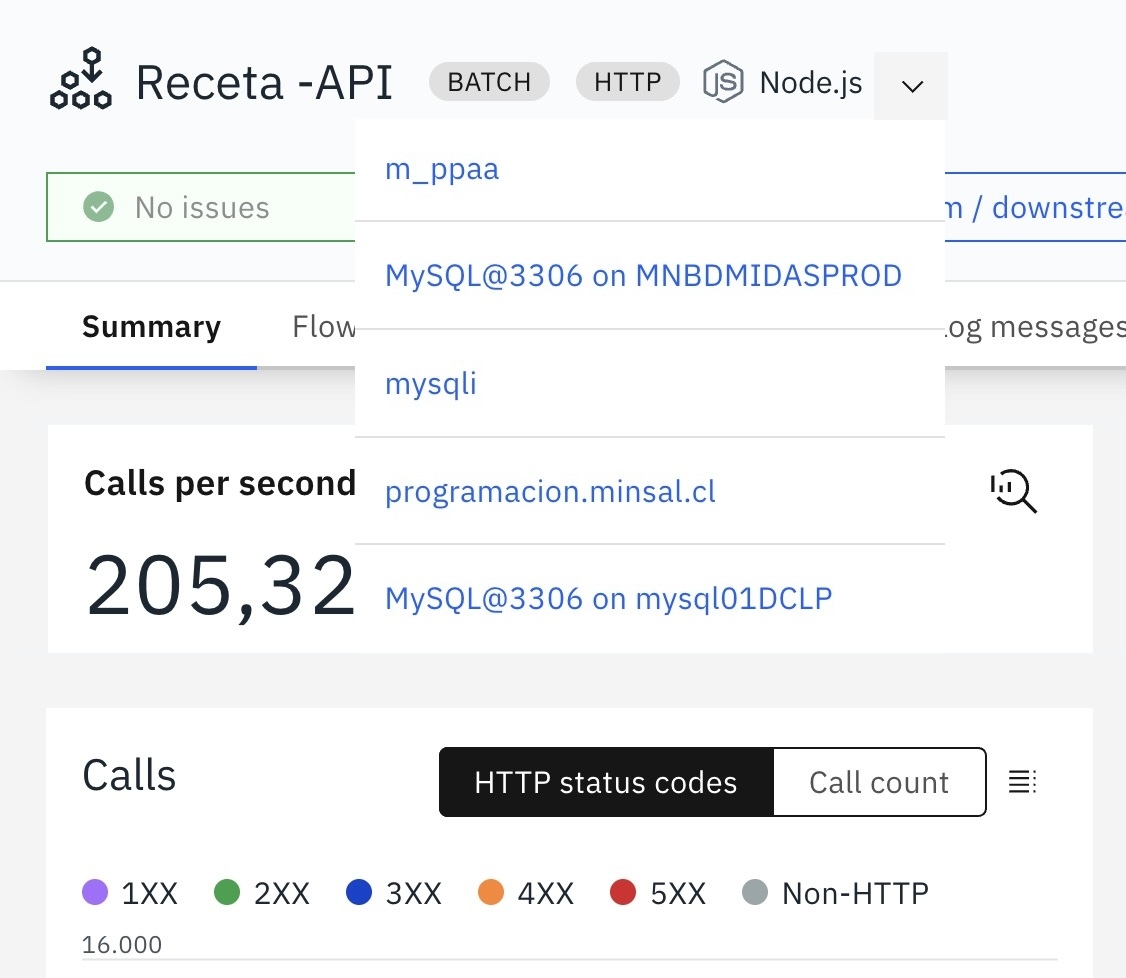Viewport: 1126px width, 978px height.
Task: Click the Receta-API service hexagon icon
Action: [80, 80]
